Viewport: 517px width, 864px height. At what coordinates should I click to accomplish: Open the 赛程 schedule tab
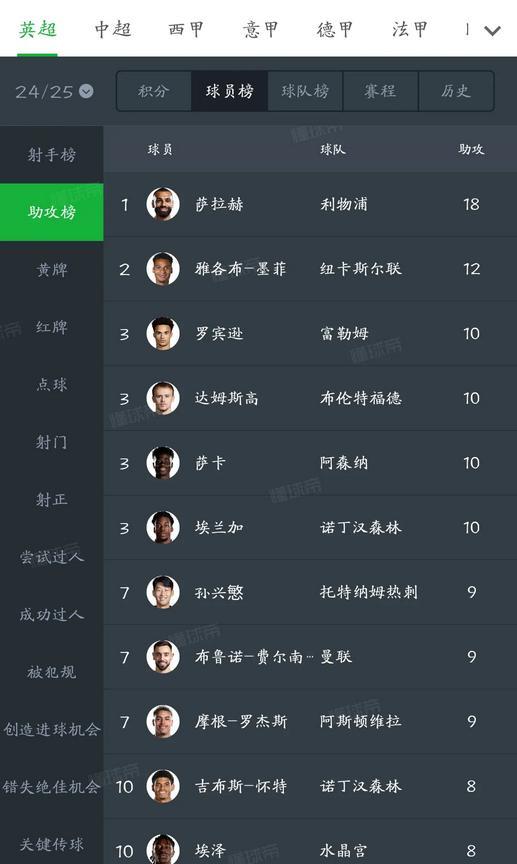click(x=380, y=91)
